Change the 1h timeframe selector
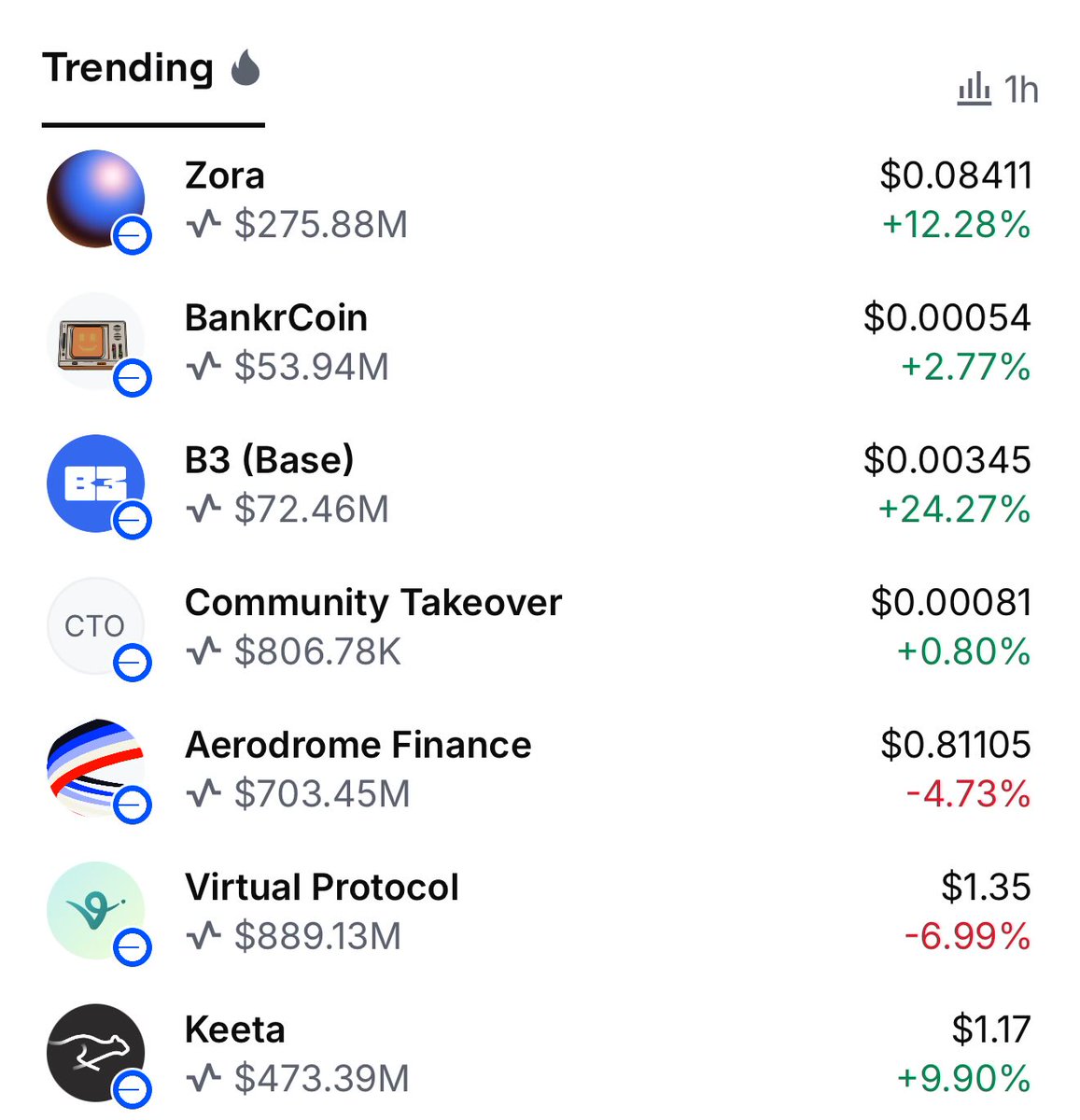Screen dimensions: 1080x1120 998,90
